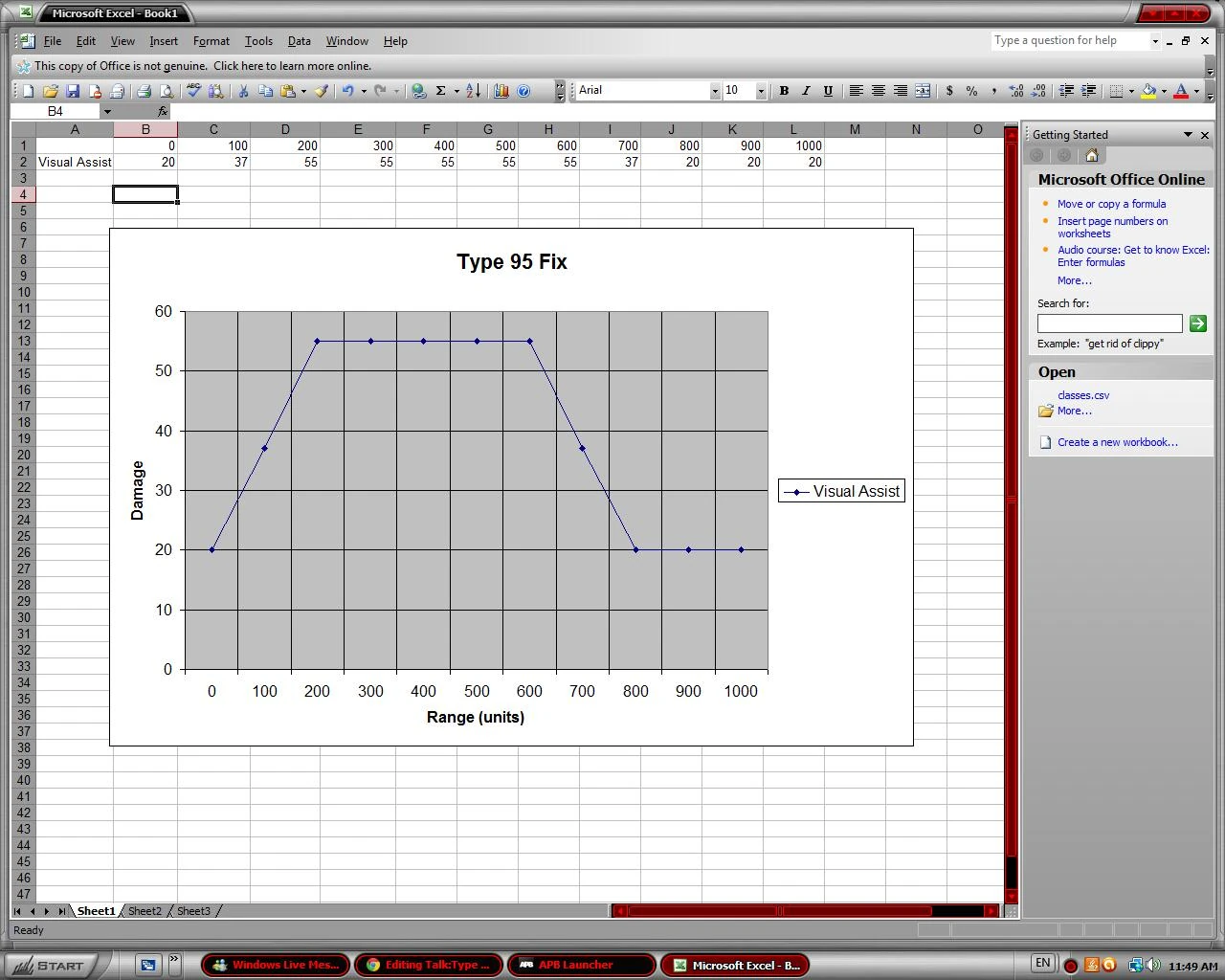
Task: Open the classes.csv recent file link
Action: [1083, 395]
